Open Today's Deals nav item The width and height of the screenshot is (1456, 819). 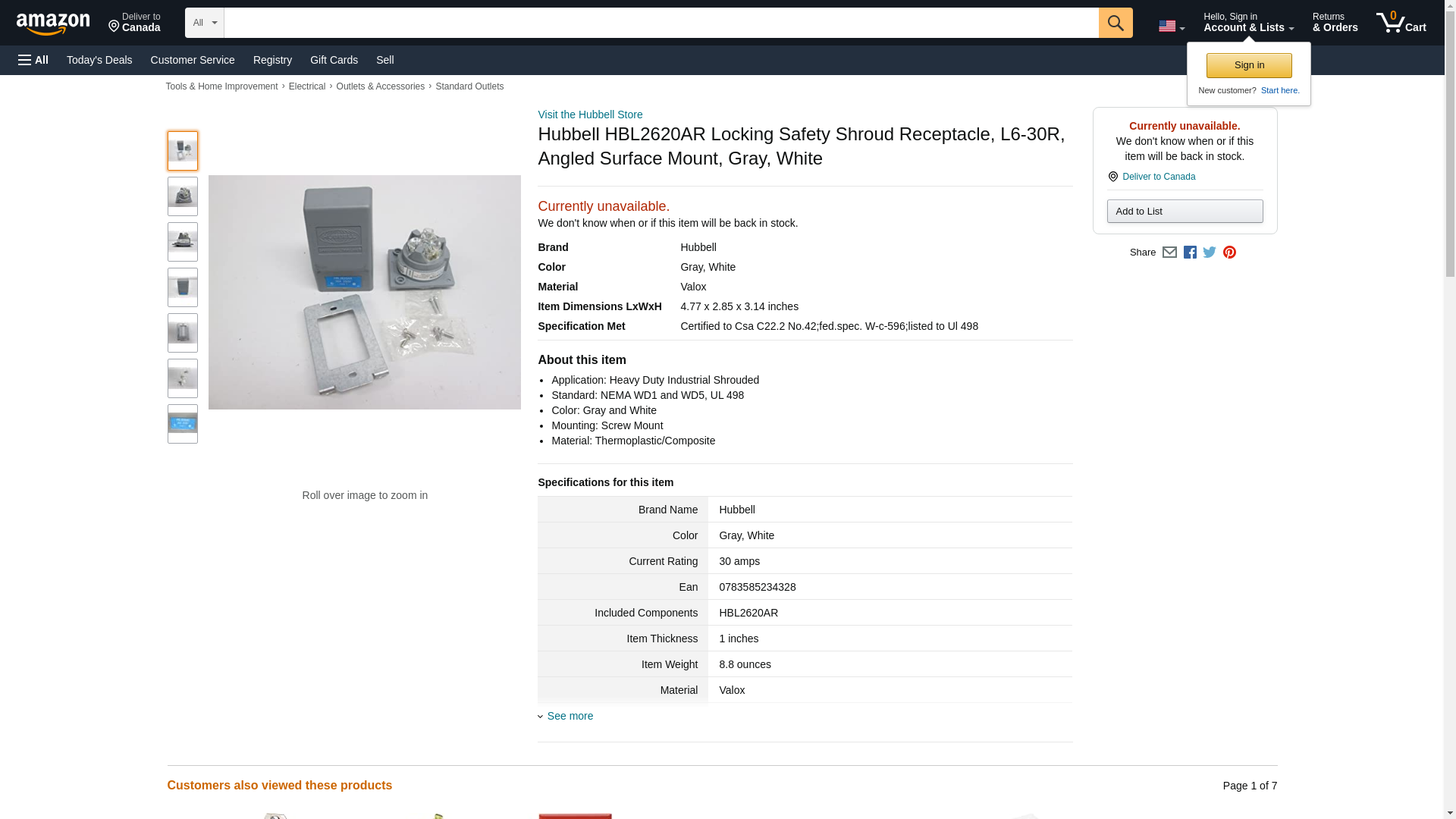(x=99, y=60)
